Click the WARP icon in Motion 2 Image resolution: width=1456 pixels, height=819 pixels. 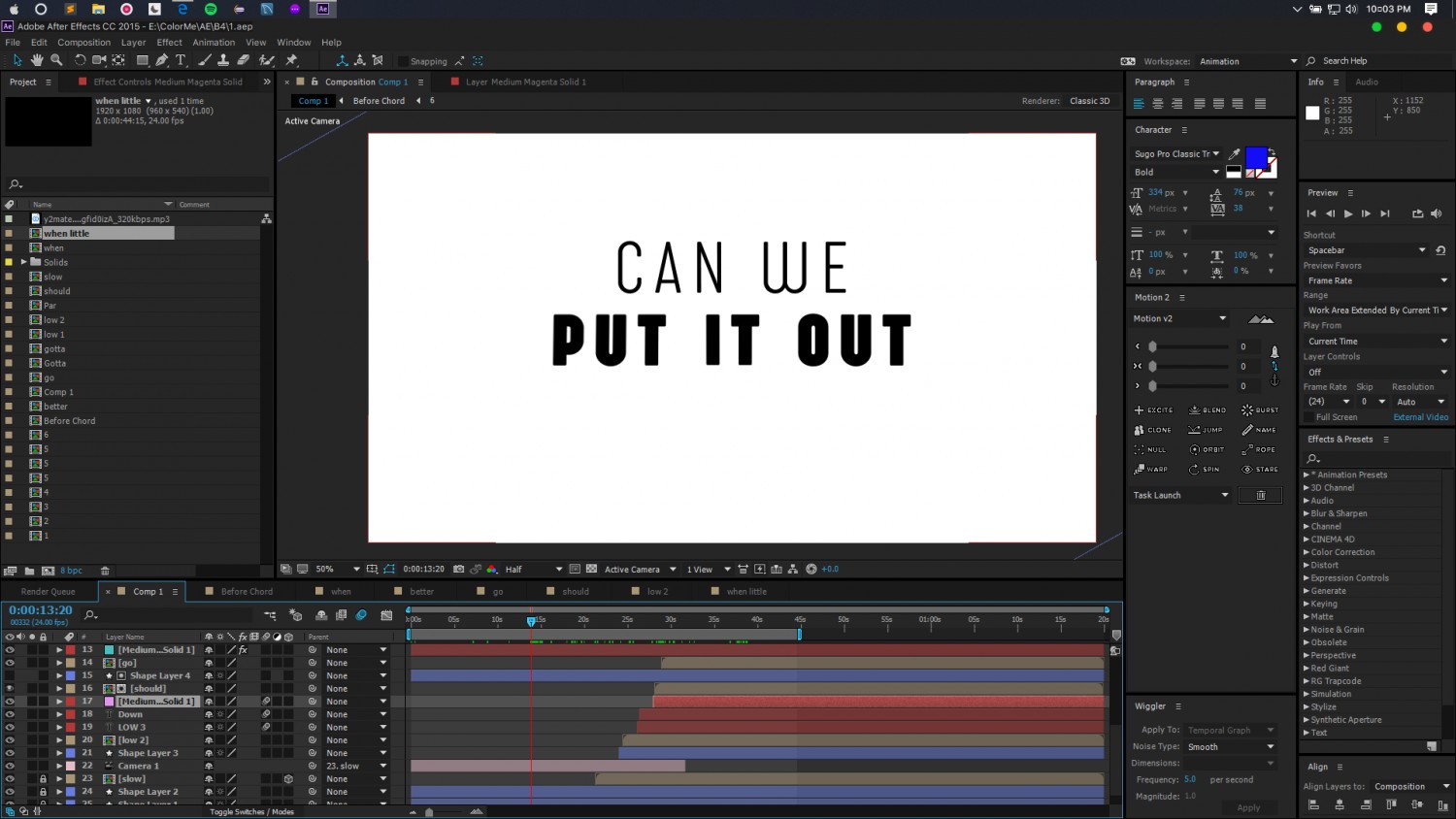[x=1151, y=470]
